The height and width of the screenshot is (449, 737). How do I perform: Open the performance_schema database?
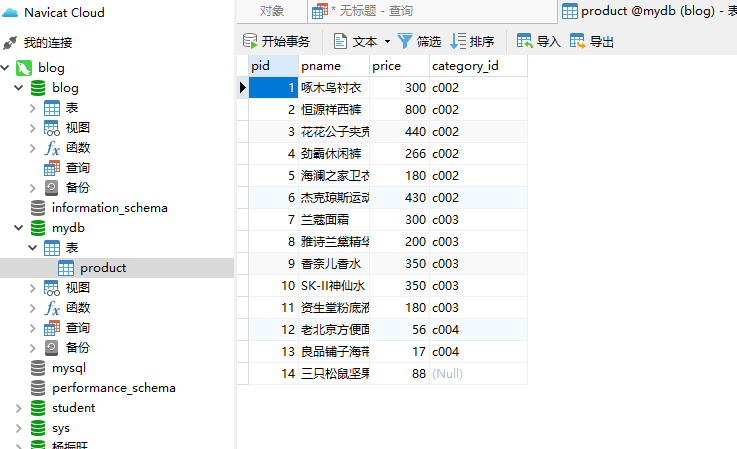tap(113, 388)
